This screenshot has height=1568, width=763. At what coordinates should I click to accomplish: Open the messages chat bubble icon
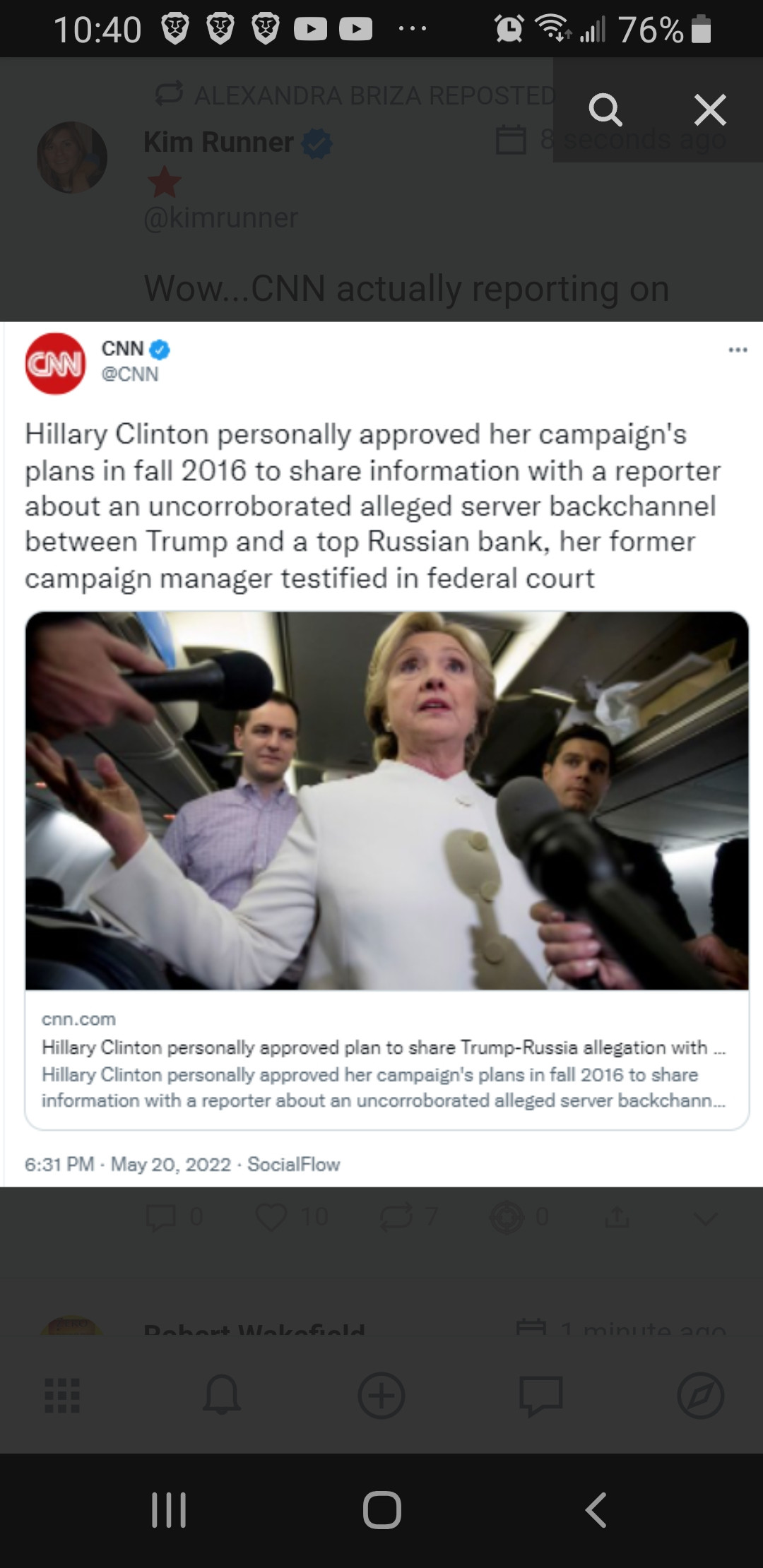coord(541,1396)
